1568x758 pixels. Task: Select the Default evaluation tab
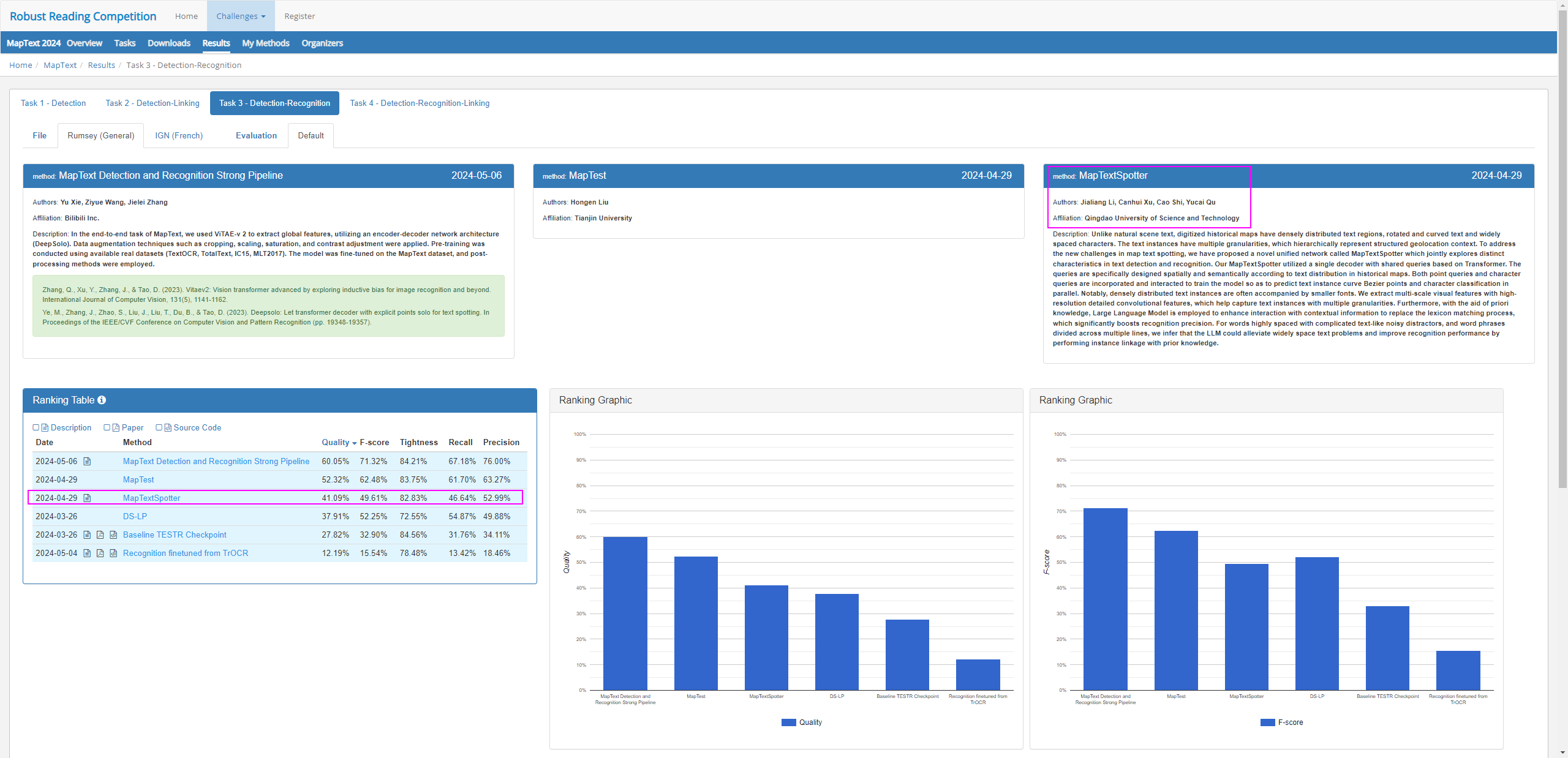pos(311,136)
